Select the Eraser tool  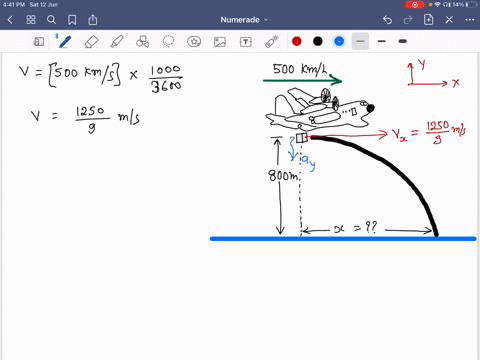click(91, 42)
